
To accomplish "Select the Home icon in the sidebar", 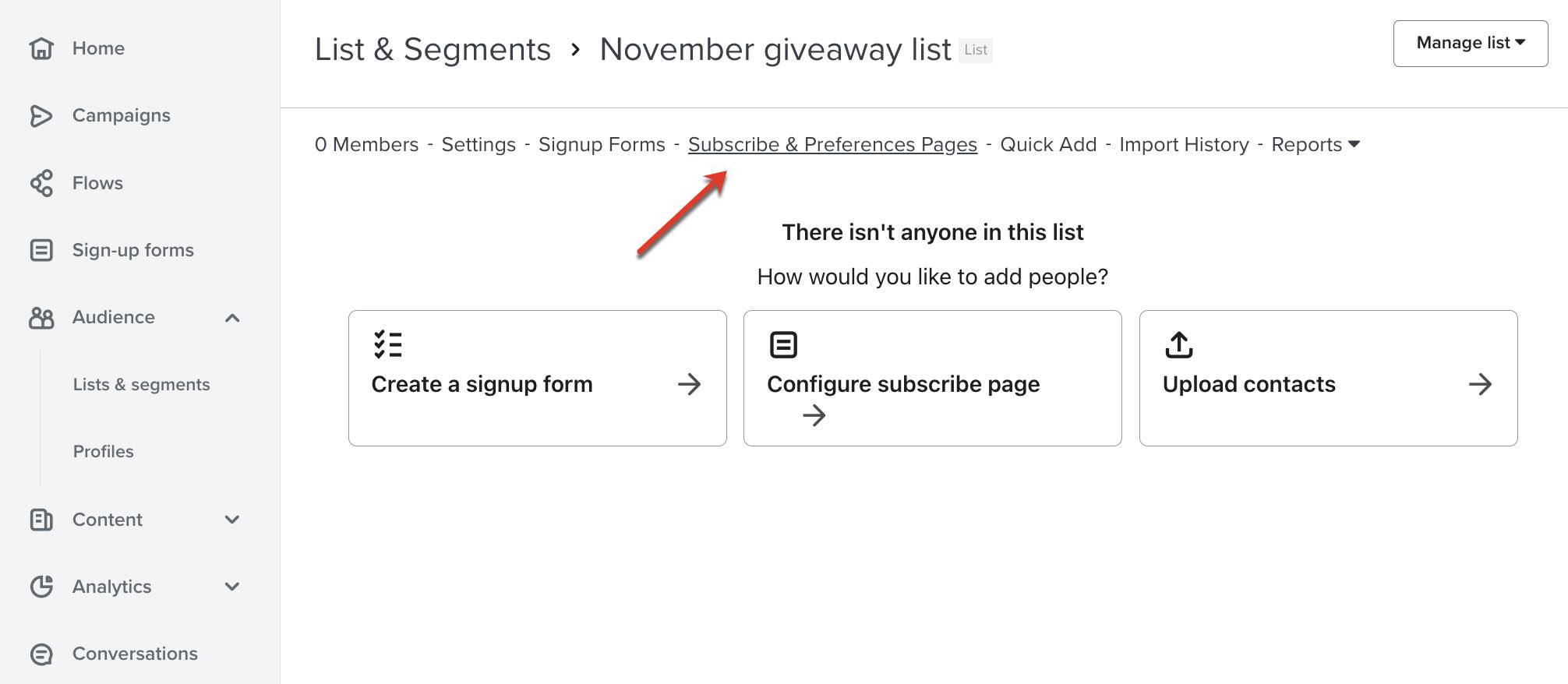I will [x=40, y=48].
